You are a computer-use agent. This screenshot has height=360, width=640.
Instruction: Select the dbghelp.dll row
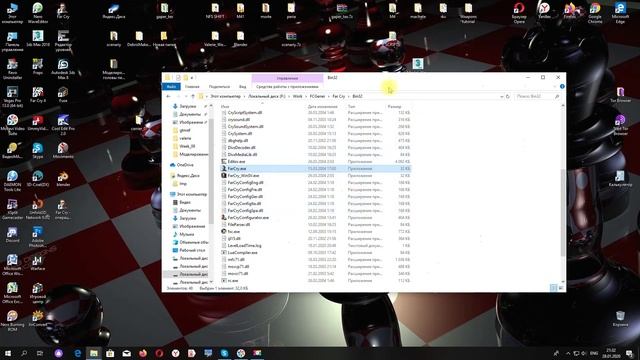click(x=316, y=140)
